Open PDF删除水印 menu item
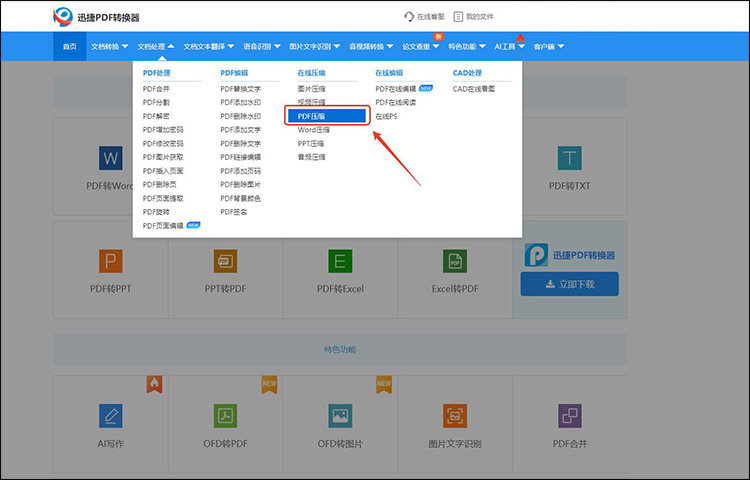Image resolution: width=750 pixels, height=480 pixels. click(x=241, y=116)
